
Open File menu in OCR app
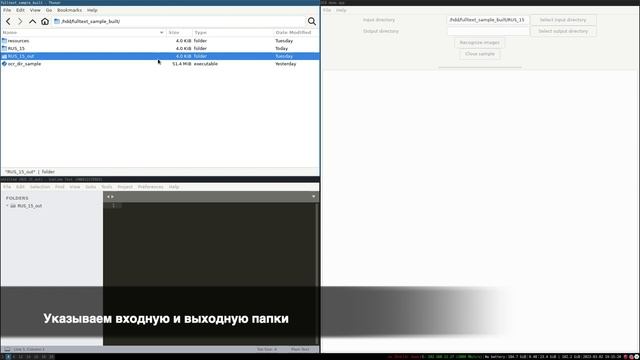[x=327, y=10]
